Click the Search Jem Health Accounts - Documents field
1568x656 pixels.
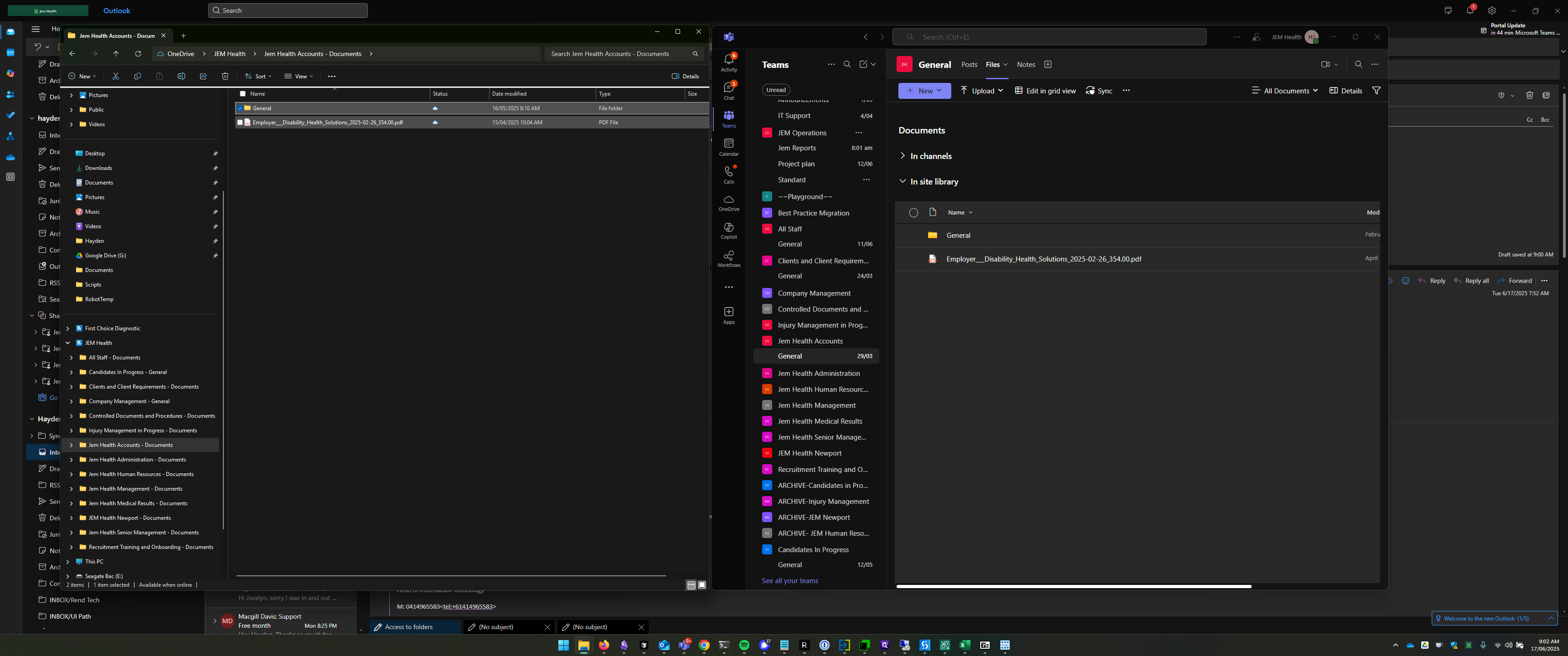(624, 54)
